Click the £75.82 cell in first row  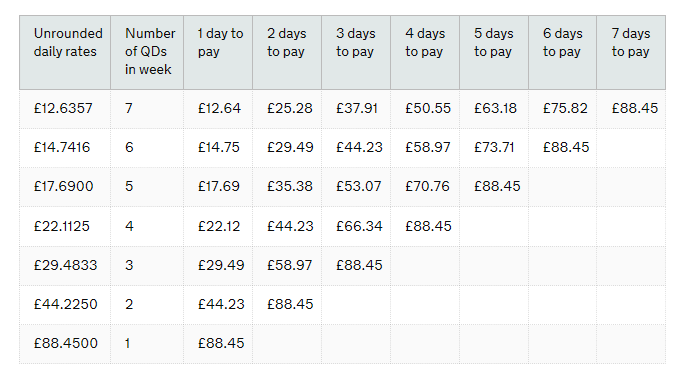562,109
